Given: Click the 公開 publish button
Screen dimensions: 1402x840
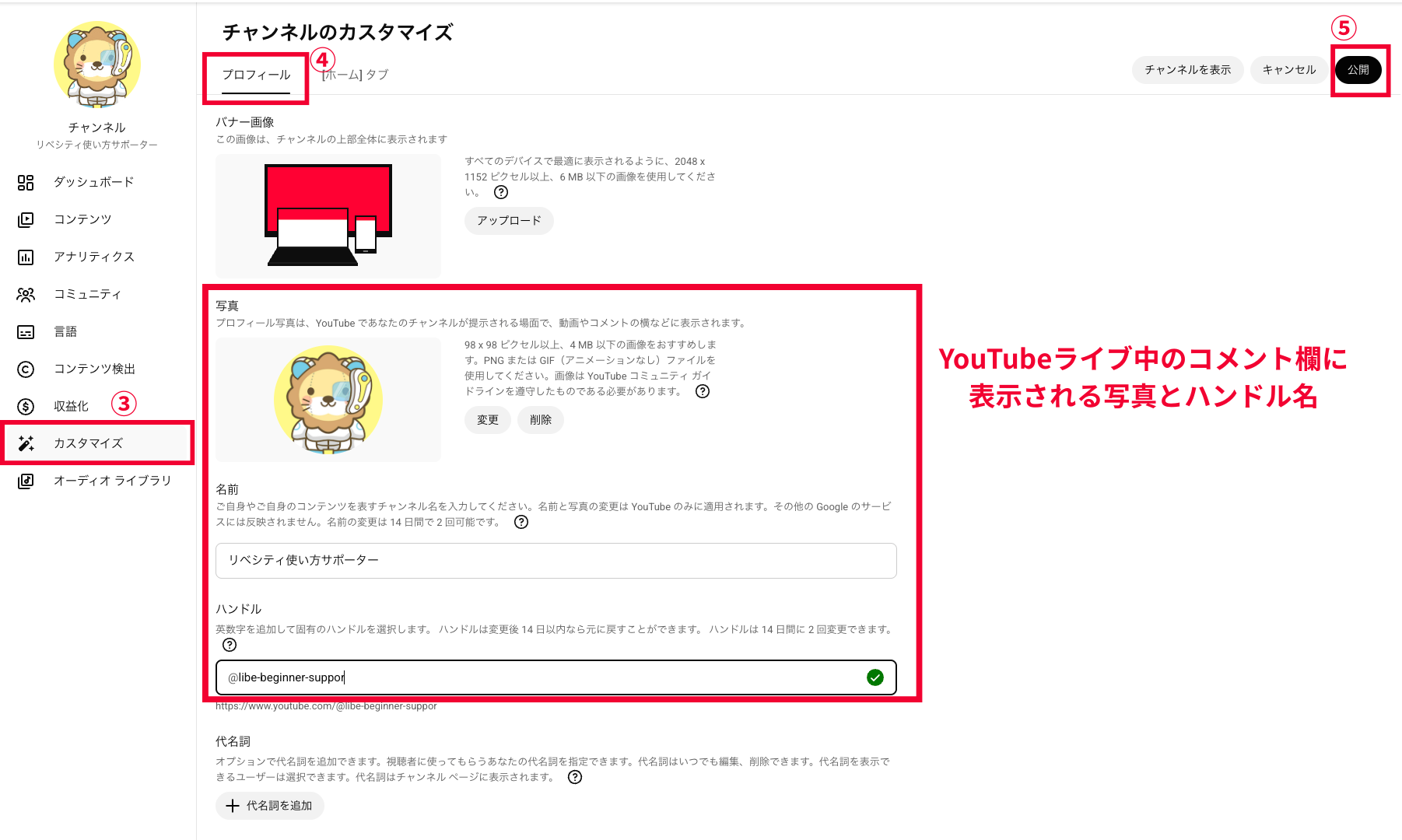Looking at the screenshot, I should click(x=1358, y=70).
